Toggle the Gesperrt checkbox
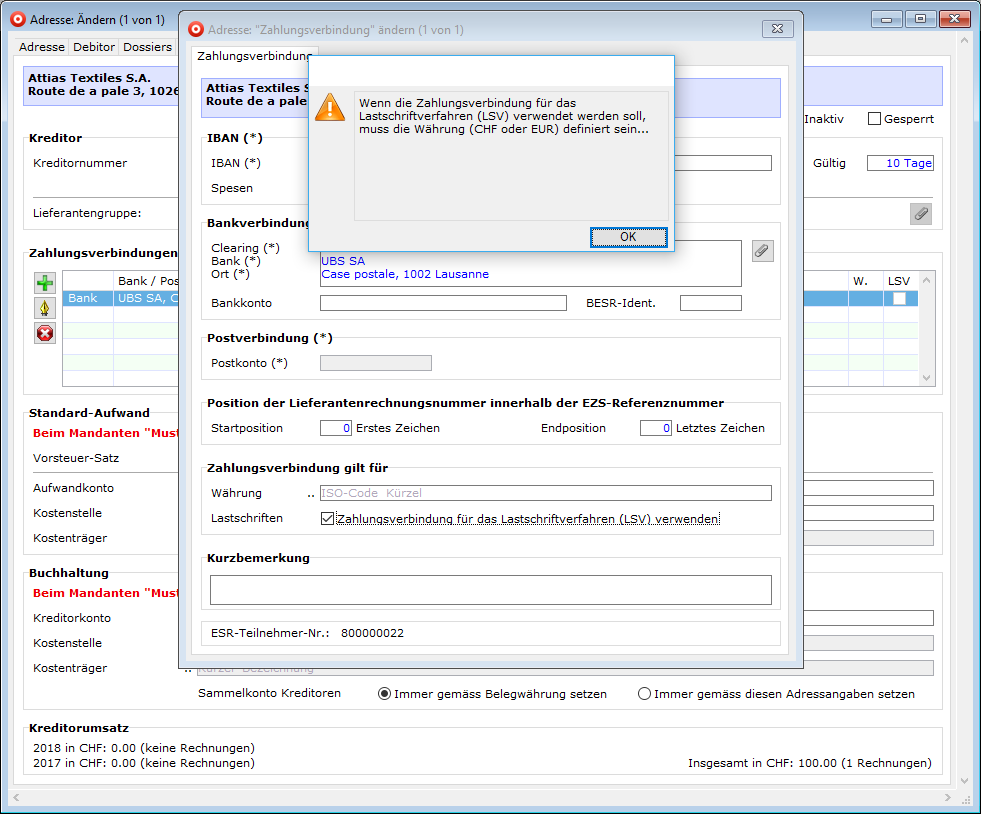This screenshot has width=981, height=814. 874,119
